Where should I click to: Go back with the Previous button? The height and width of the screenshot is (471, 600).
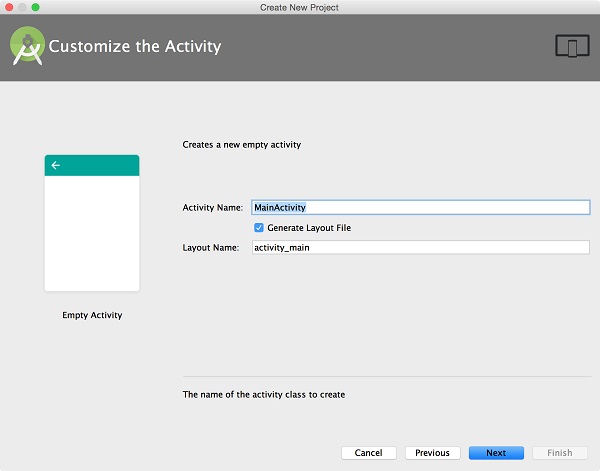point(432,453)
